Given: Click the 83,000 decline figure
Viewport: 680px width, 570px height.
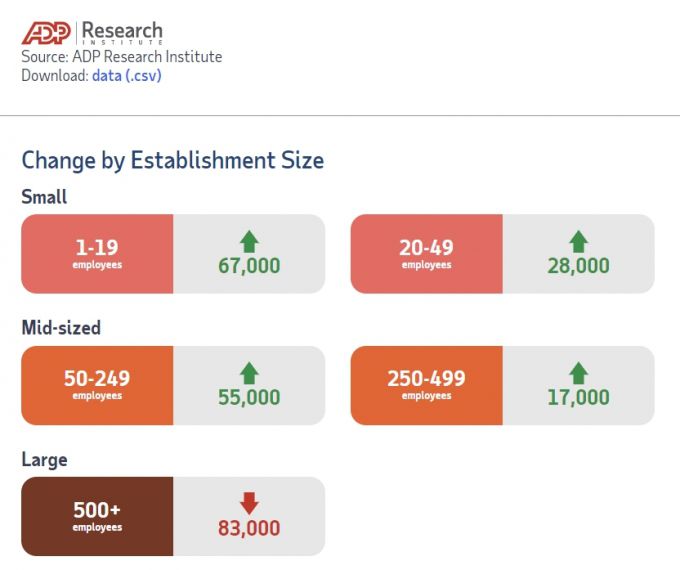Looking at the screenshot, I should [x=249, y=528].
